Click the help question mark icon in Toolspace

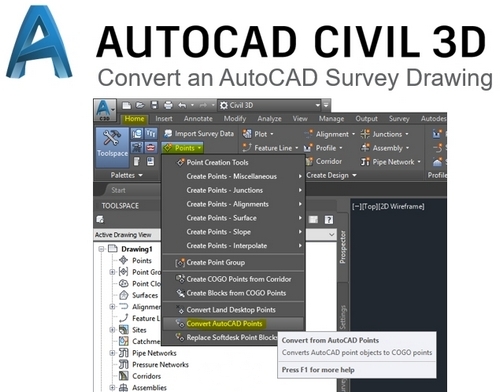click(x=329, y=220)
